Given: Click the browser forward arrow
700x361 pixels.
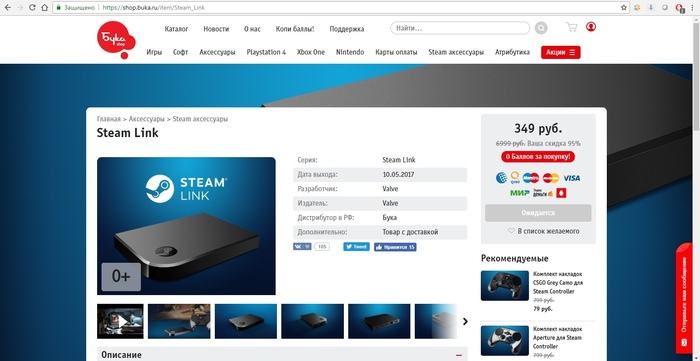Looking at the screenshot, I should (x=20, y=8).
